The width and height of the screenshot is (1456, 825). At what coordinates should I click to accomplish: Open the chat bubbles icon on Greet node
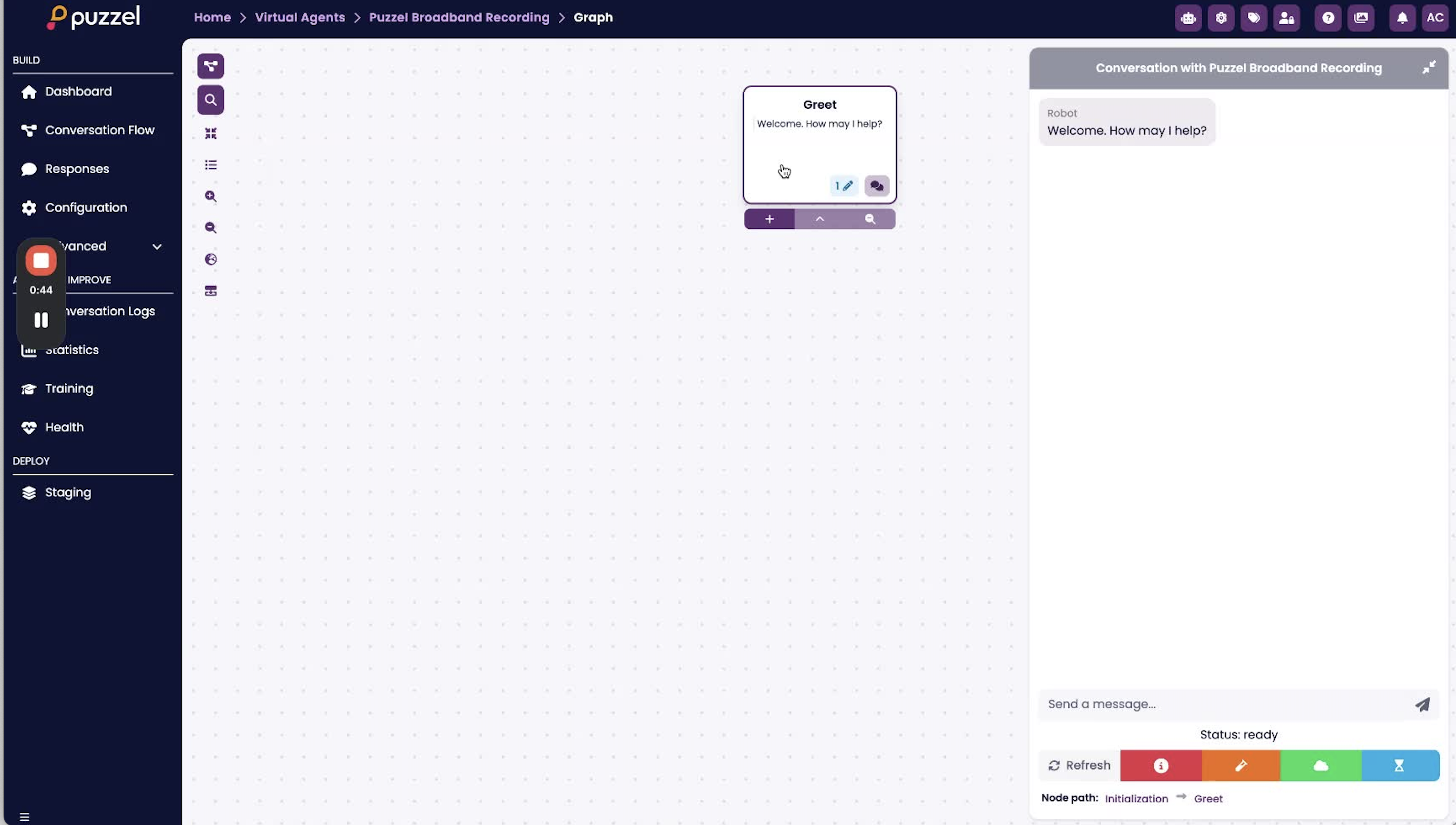point(876,186)
